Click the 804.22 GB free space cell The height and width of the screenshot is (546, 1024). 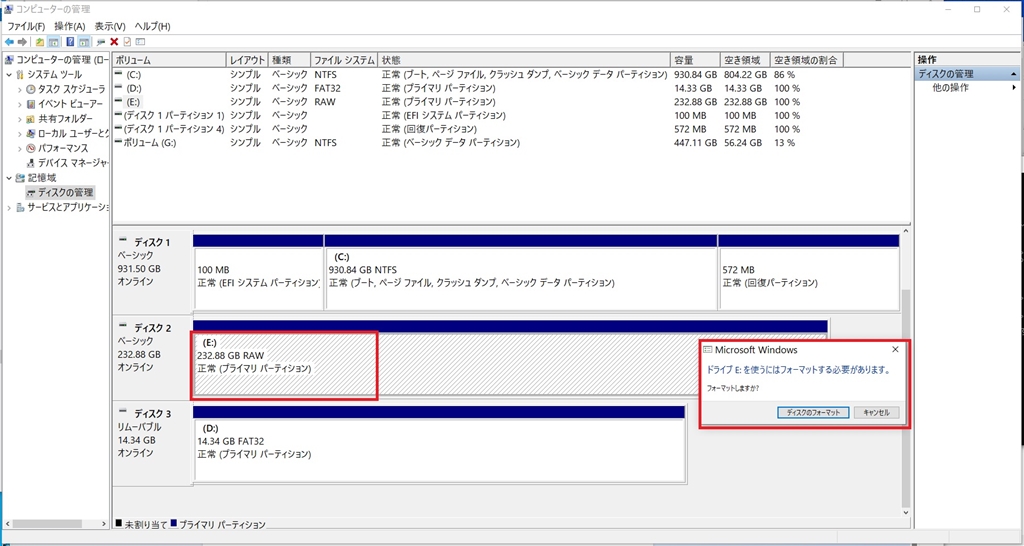point(745,74)
